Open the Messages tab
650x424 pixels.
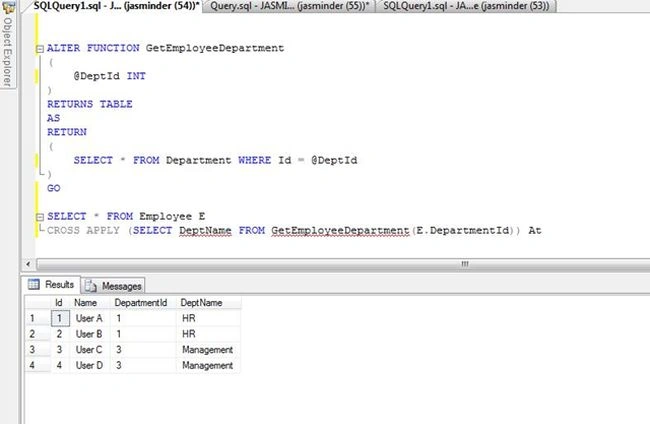(x=113, y=286)
